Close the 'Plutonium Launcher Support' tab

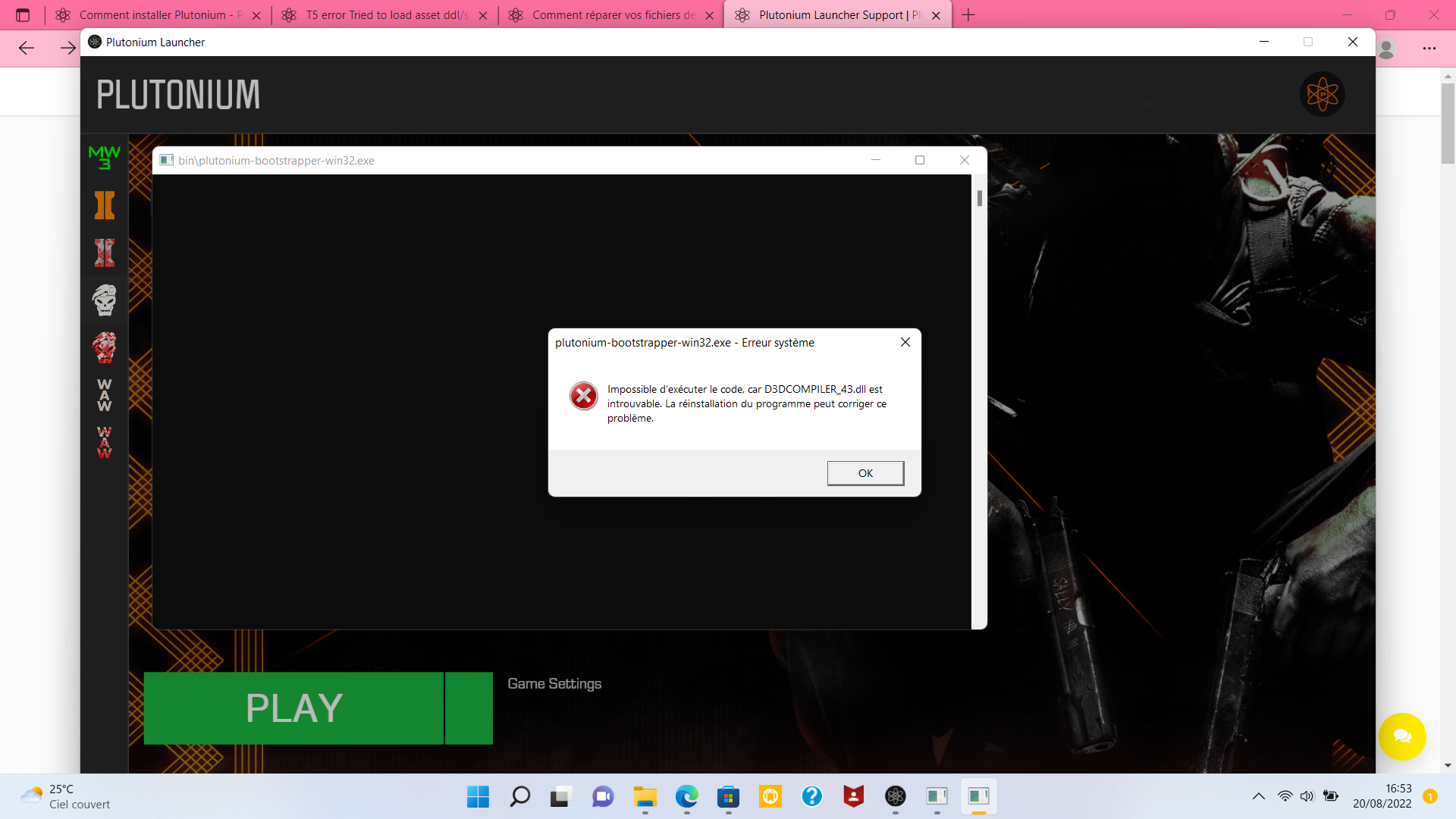coord(936,15)
